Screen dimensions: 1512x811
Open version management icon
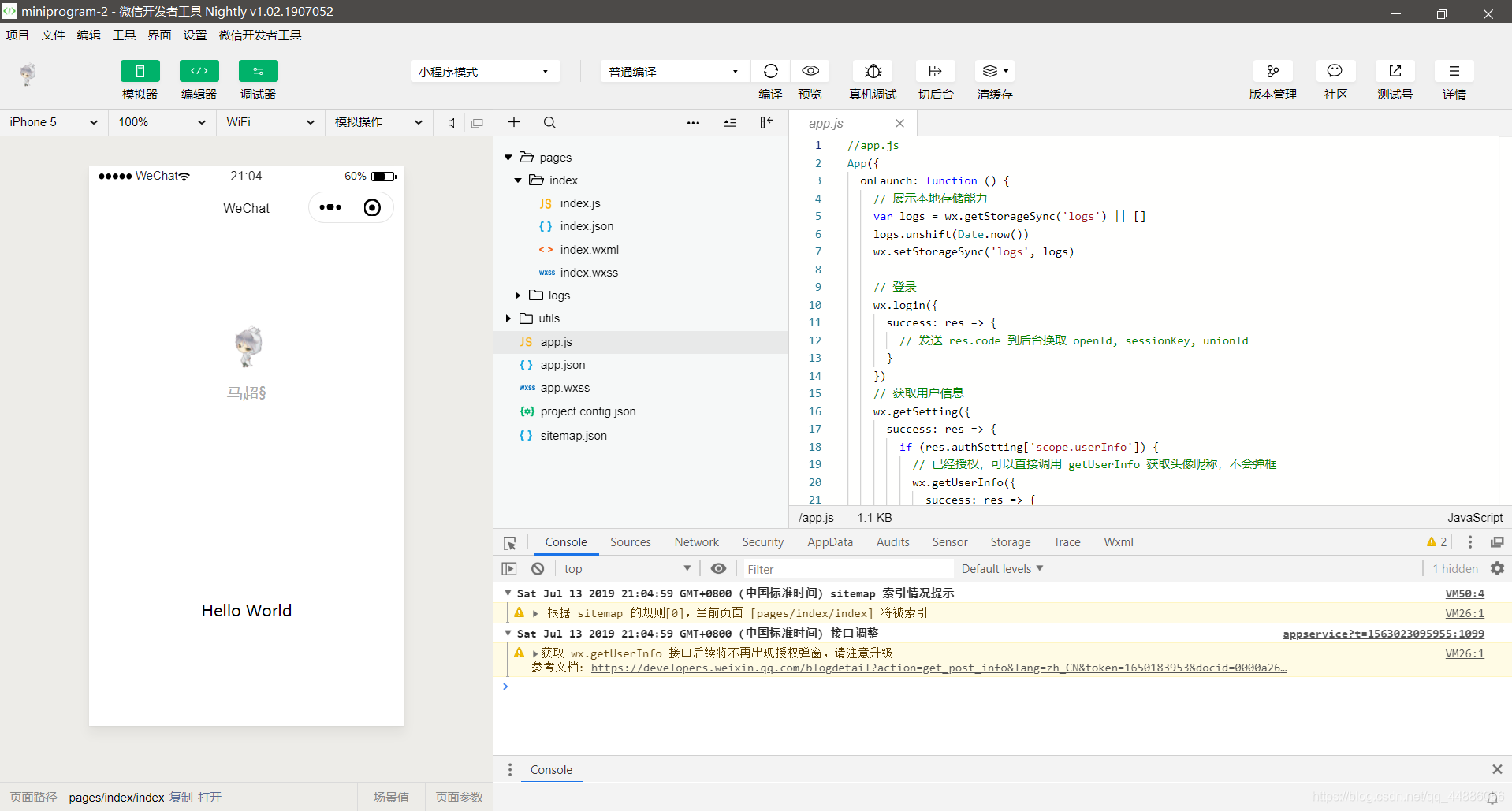tap(1273, 71)
